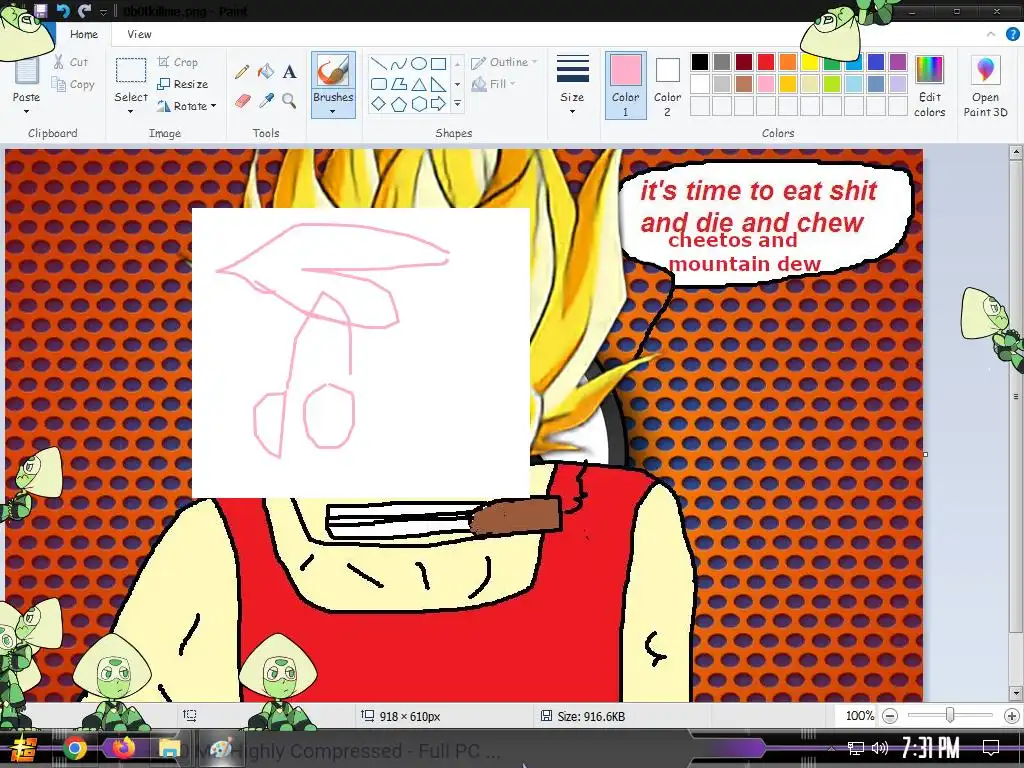Click the Brushes tool icon
This screenshot has width=1024, height=768.
(333, 71)
